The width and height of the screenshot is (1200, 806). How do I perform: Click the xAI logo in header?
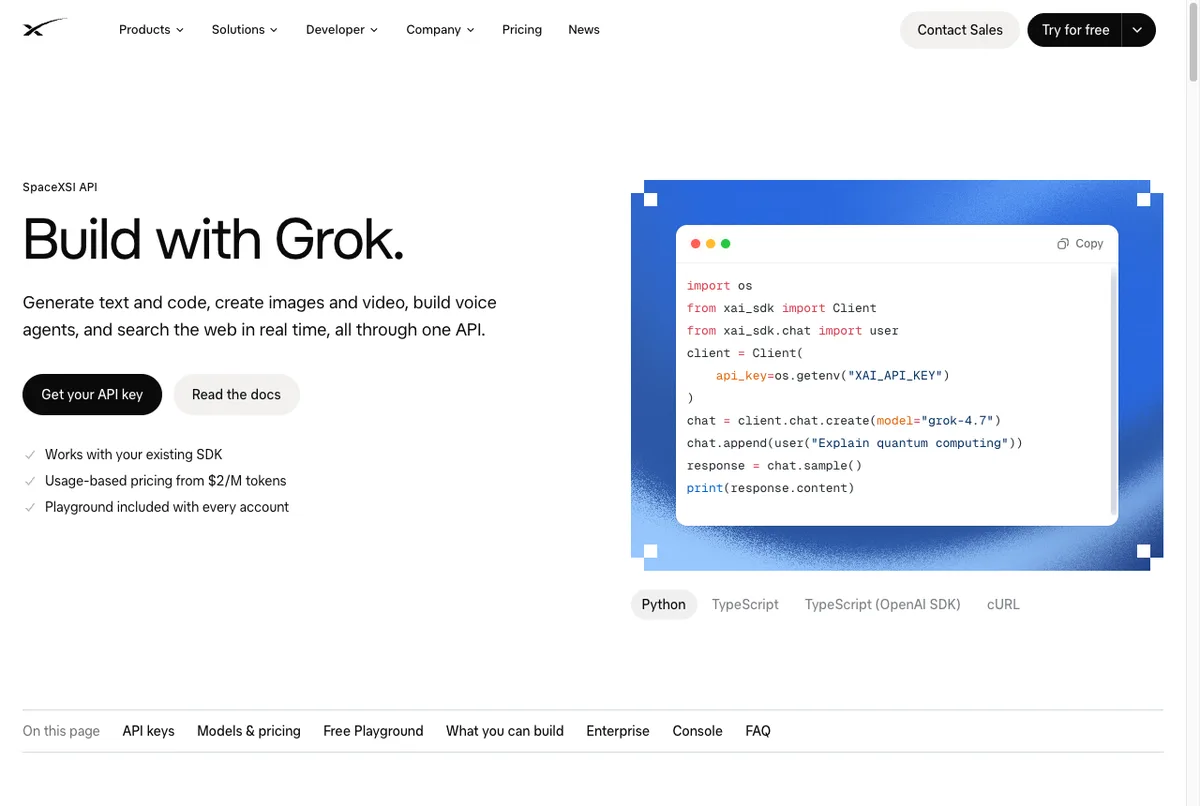[x=46, y=29]
